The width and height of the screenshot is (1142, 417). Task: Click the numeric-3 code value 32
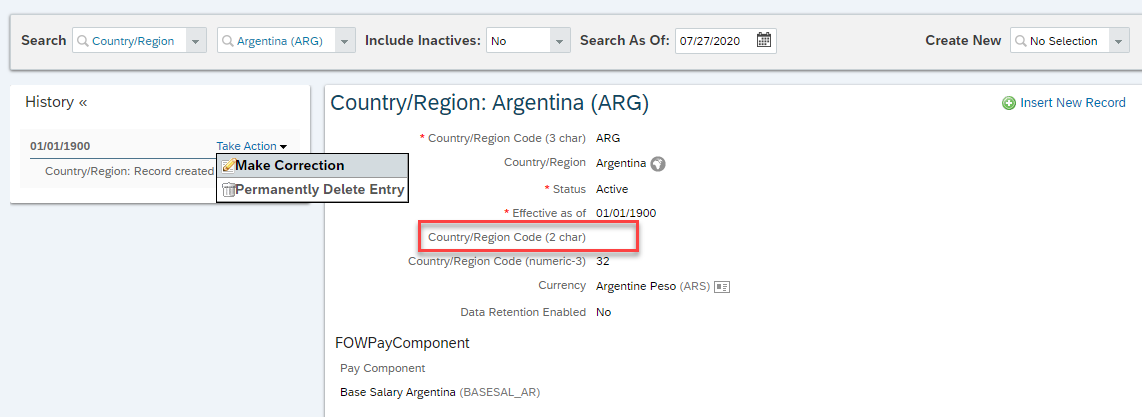pos(602,261)
